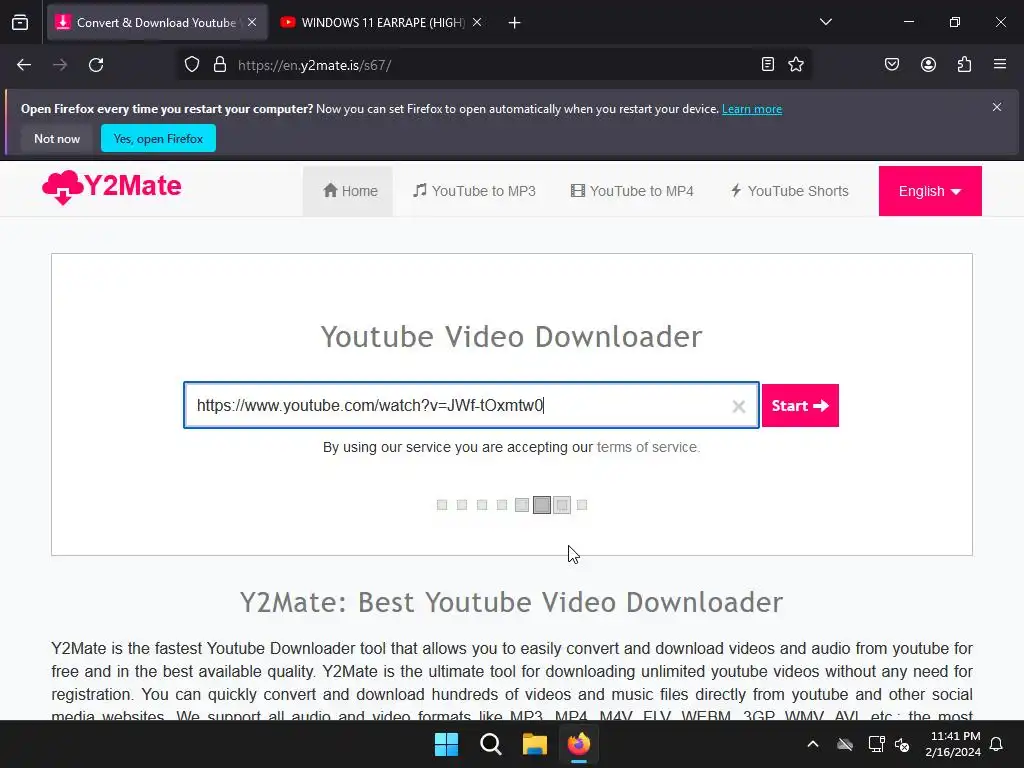The width and height of the screenshot is (1024, 768).
Task: Show hidden system tray icons
Action: pos(812,744)
